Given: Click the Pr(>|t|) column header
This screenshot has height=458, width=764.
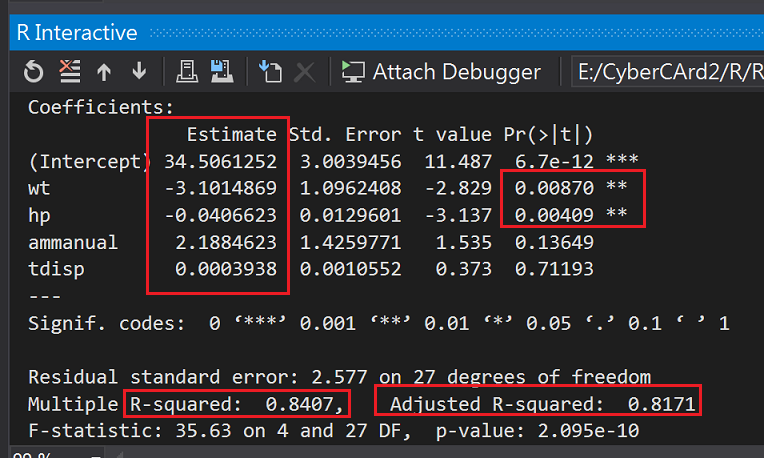Looking at the screenshot, I should [x=548, y=134].
